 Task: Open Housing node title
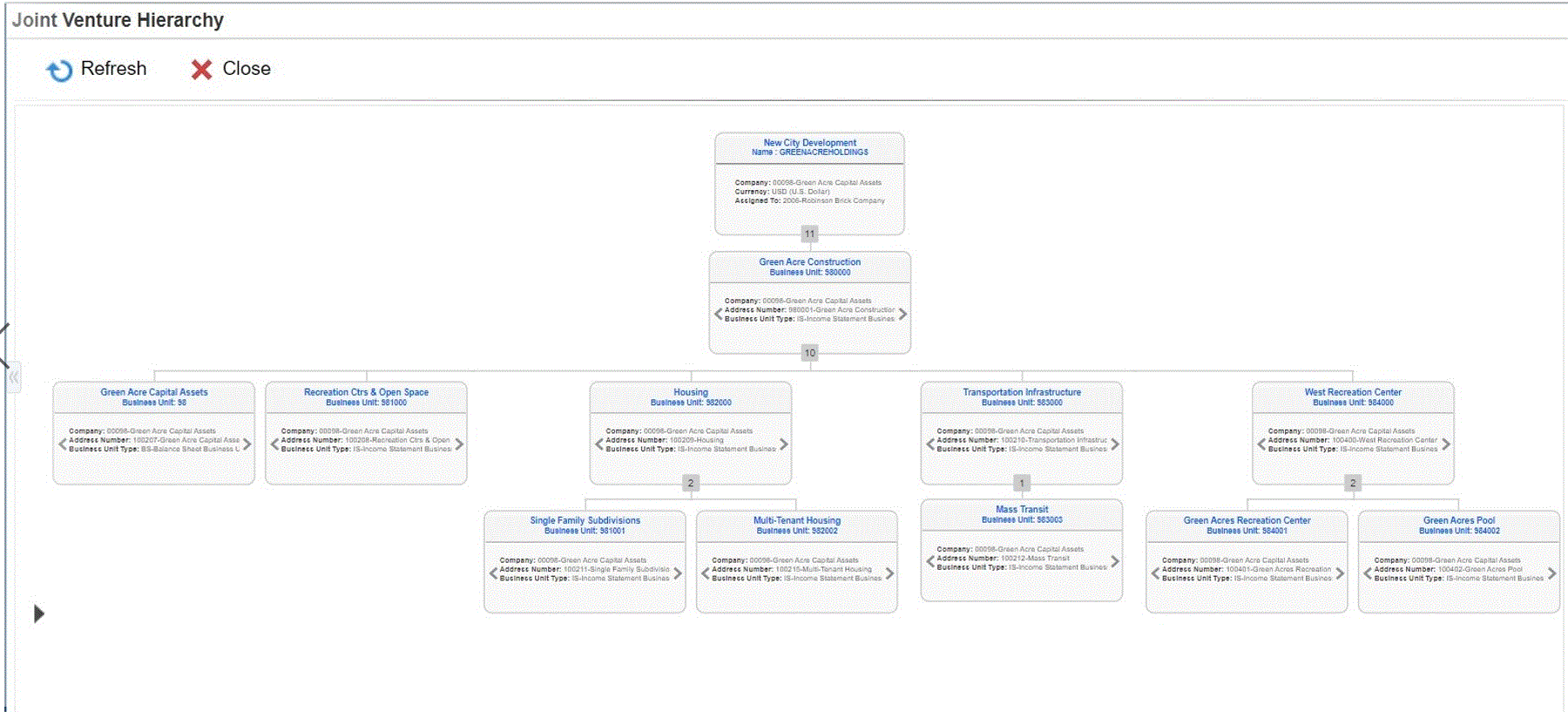[691, 392]
